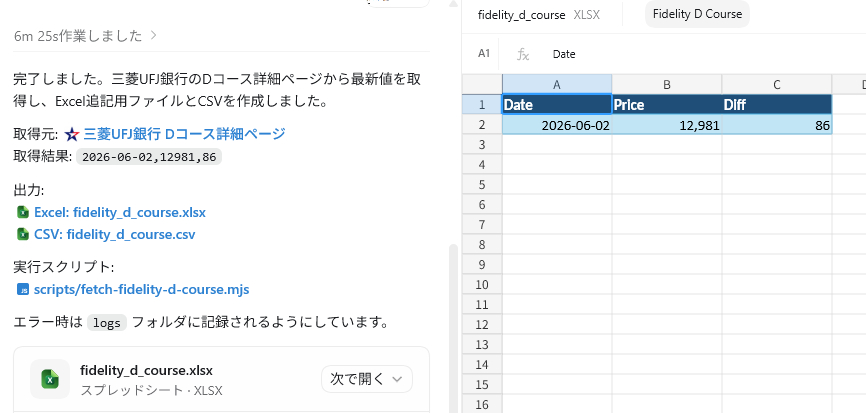
Task: Click the Excel icon beside fidelity_d_course.xlsx link
Action: (23, 212)
